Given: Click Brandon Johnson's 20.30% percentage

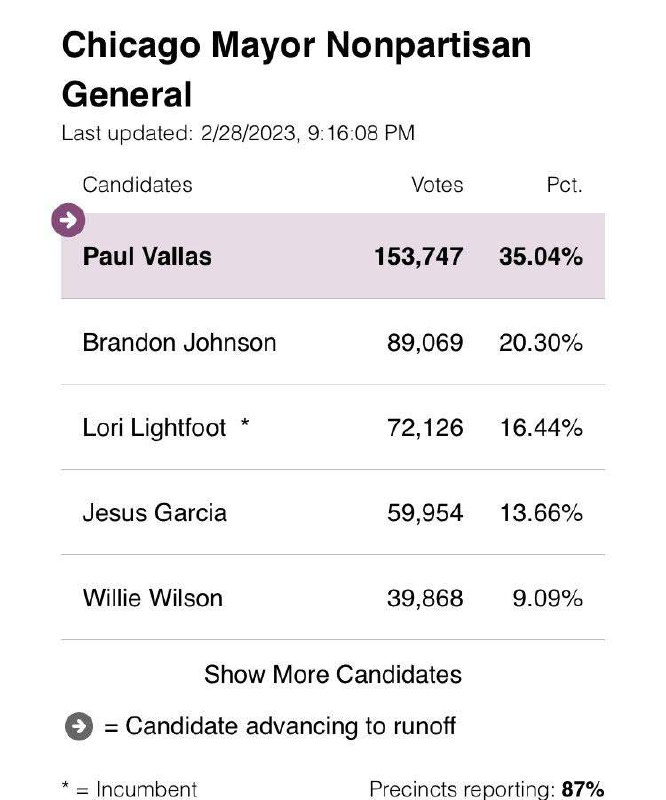Looking at the screenshot, I should coord(540,343).
